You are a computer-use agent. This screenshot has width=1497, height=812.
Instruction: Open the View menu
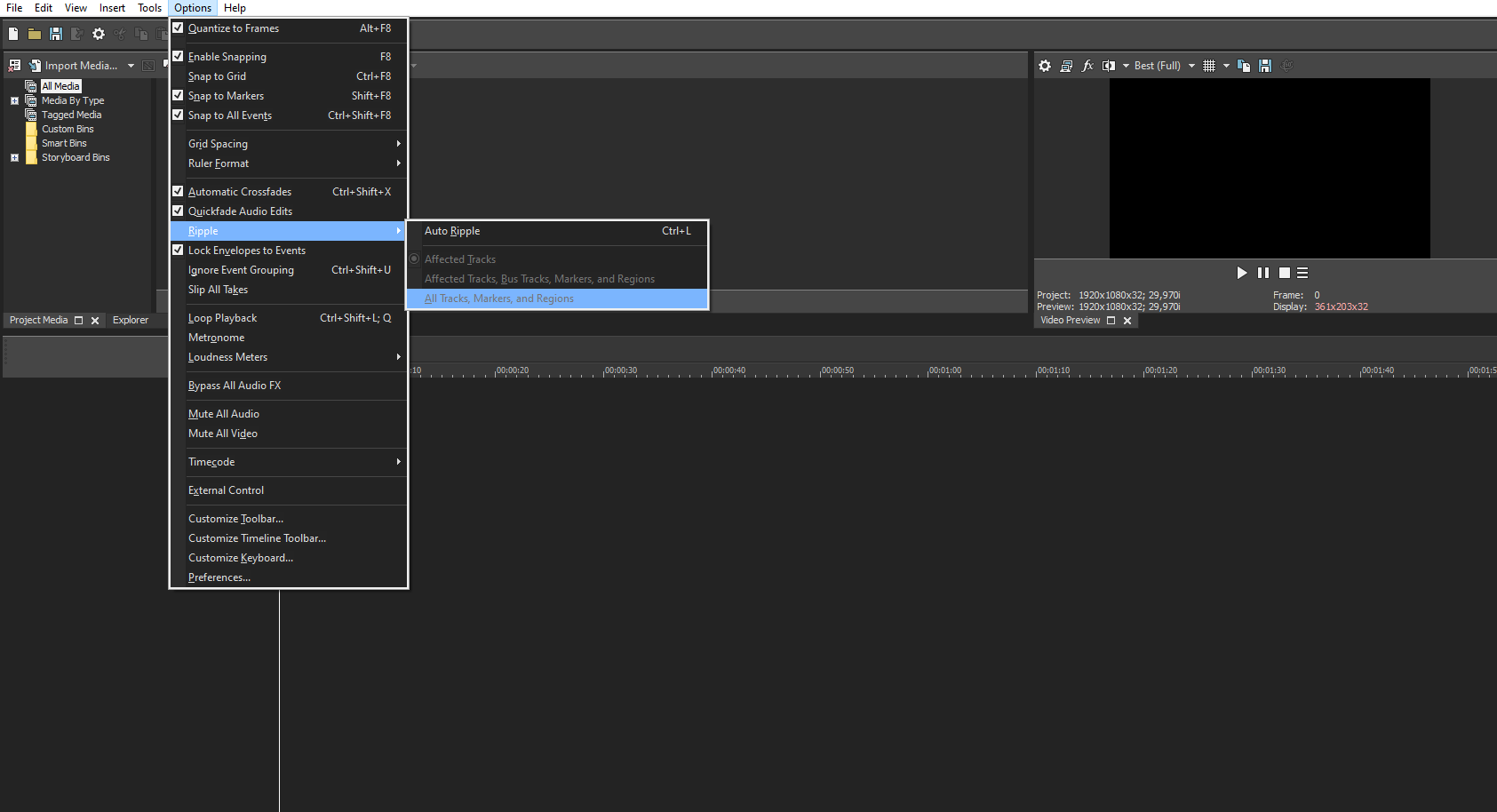[76, 8]
